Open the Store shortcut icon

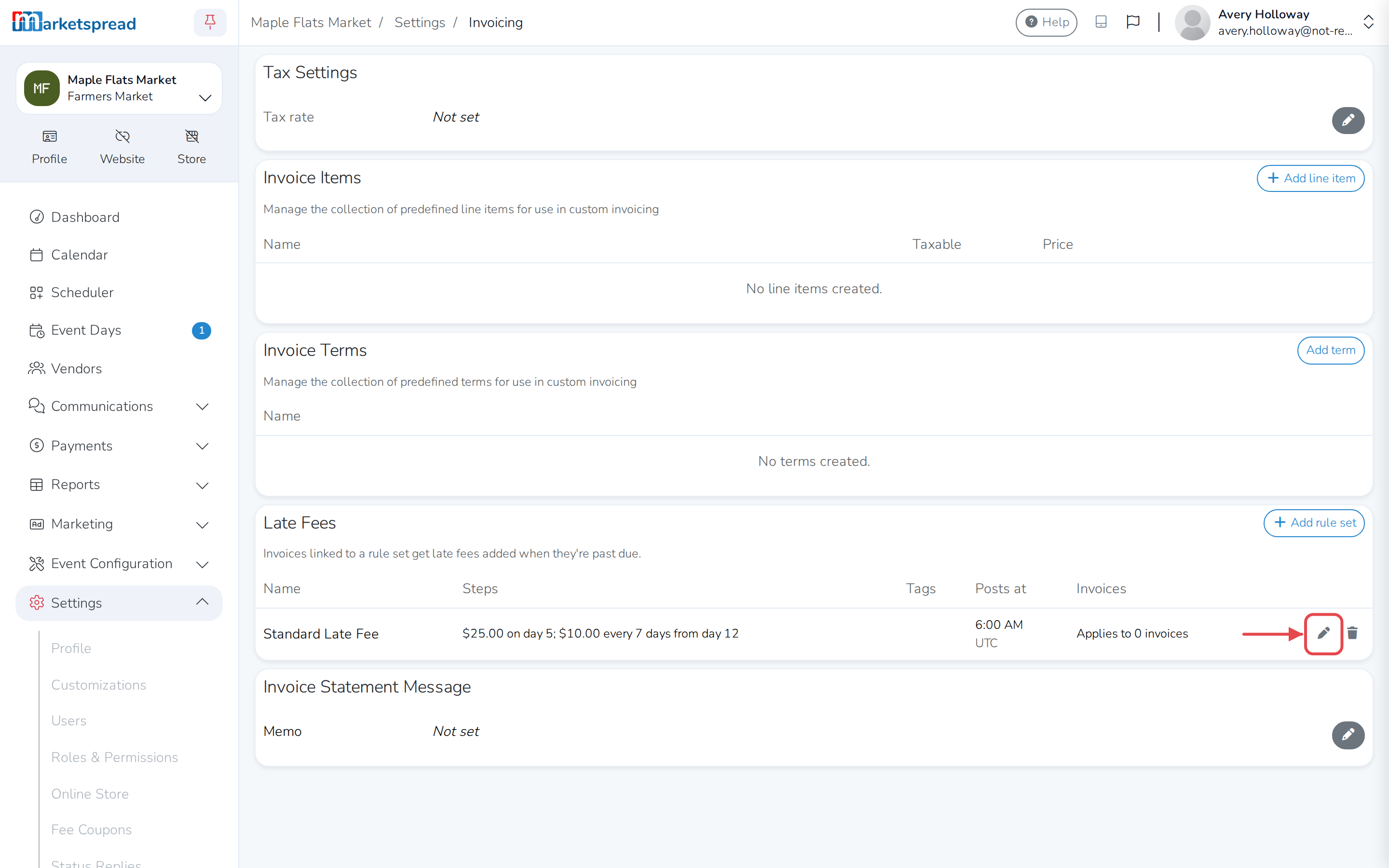point(191,148)
